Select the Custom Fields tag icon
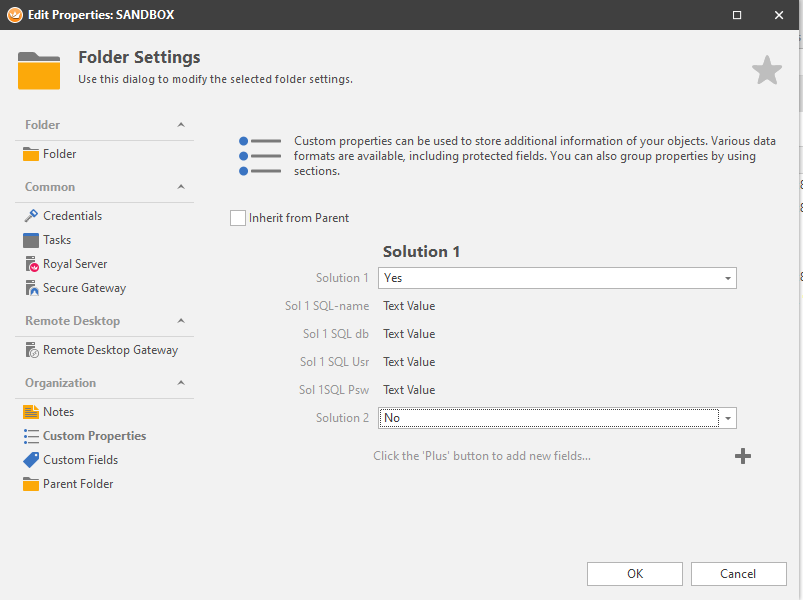The height and width of the screenshot is (600, 803). click(x=31, y=460)
